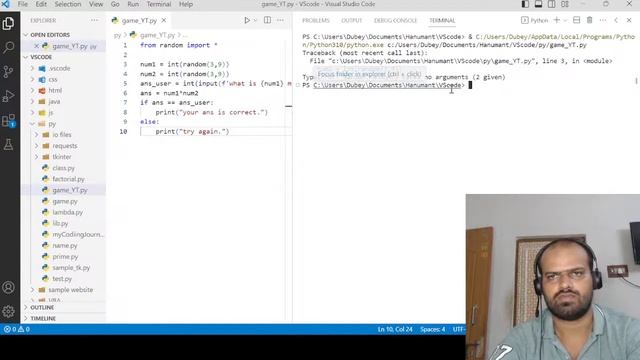
Task: Open the Accounts menu icon
Action: (x=8, y=287)
